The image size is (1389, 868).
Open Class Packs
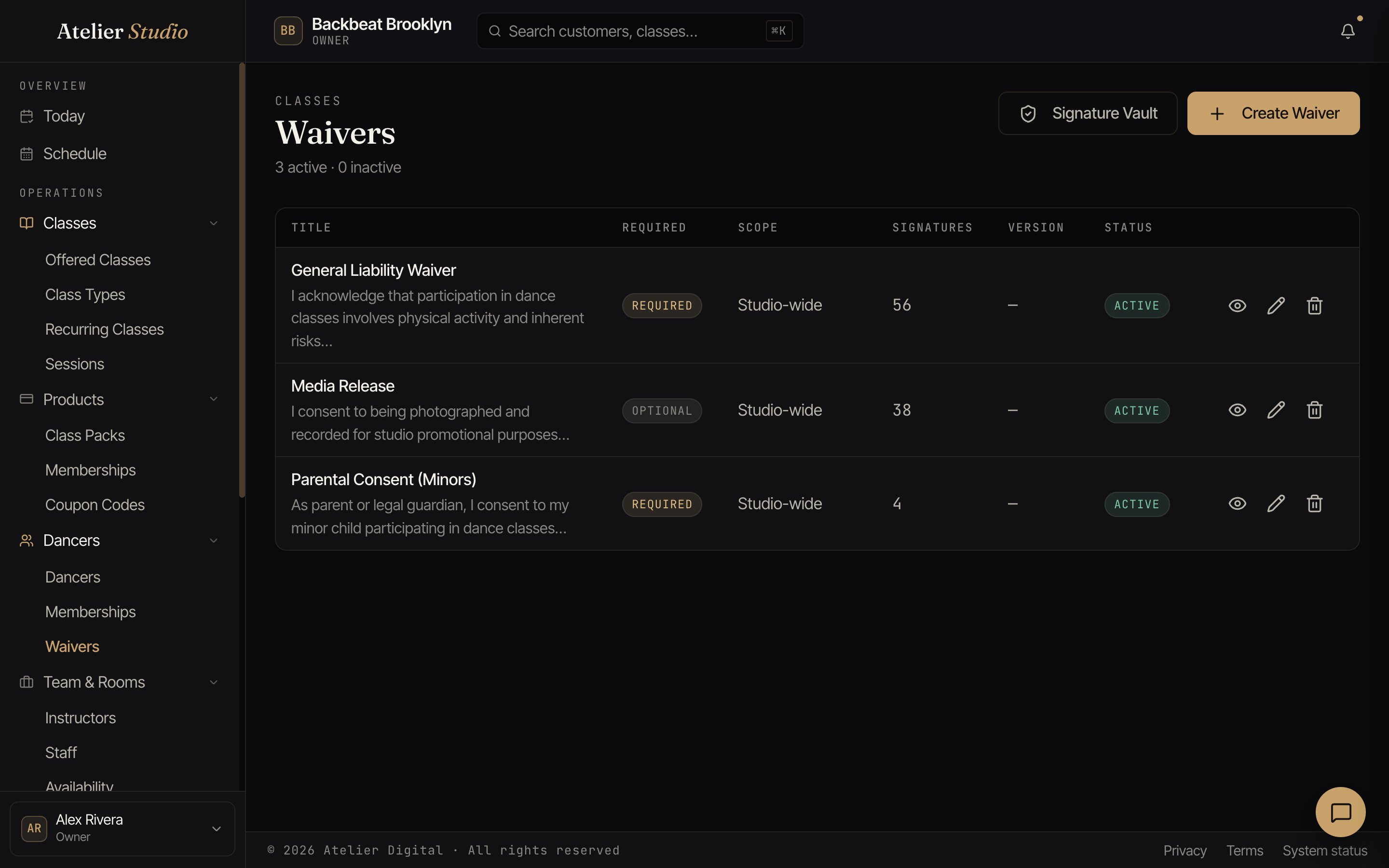[x=85, y=436]
